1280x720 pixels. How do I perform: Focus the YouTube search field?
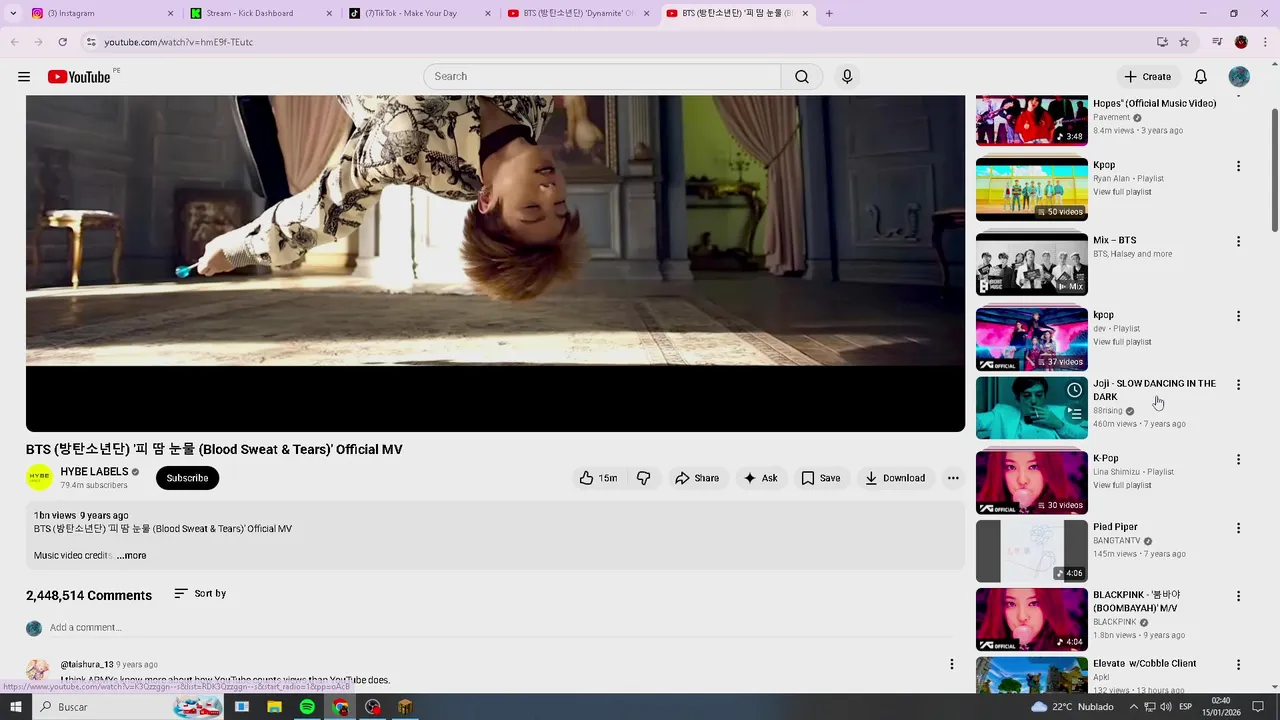602,77
